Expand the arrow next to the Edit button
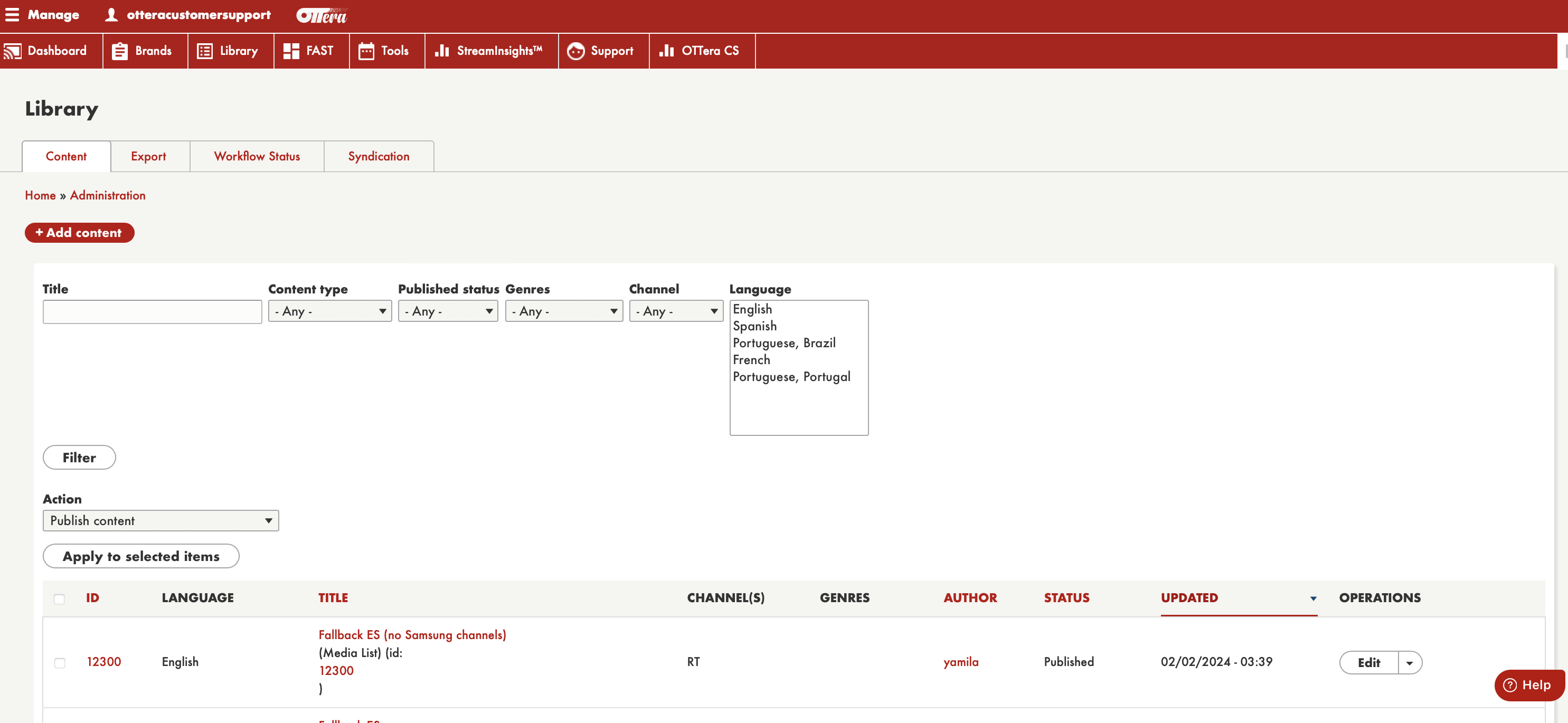The width and height of the screenshot is (1568, 723). [x=1409, y=663]
